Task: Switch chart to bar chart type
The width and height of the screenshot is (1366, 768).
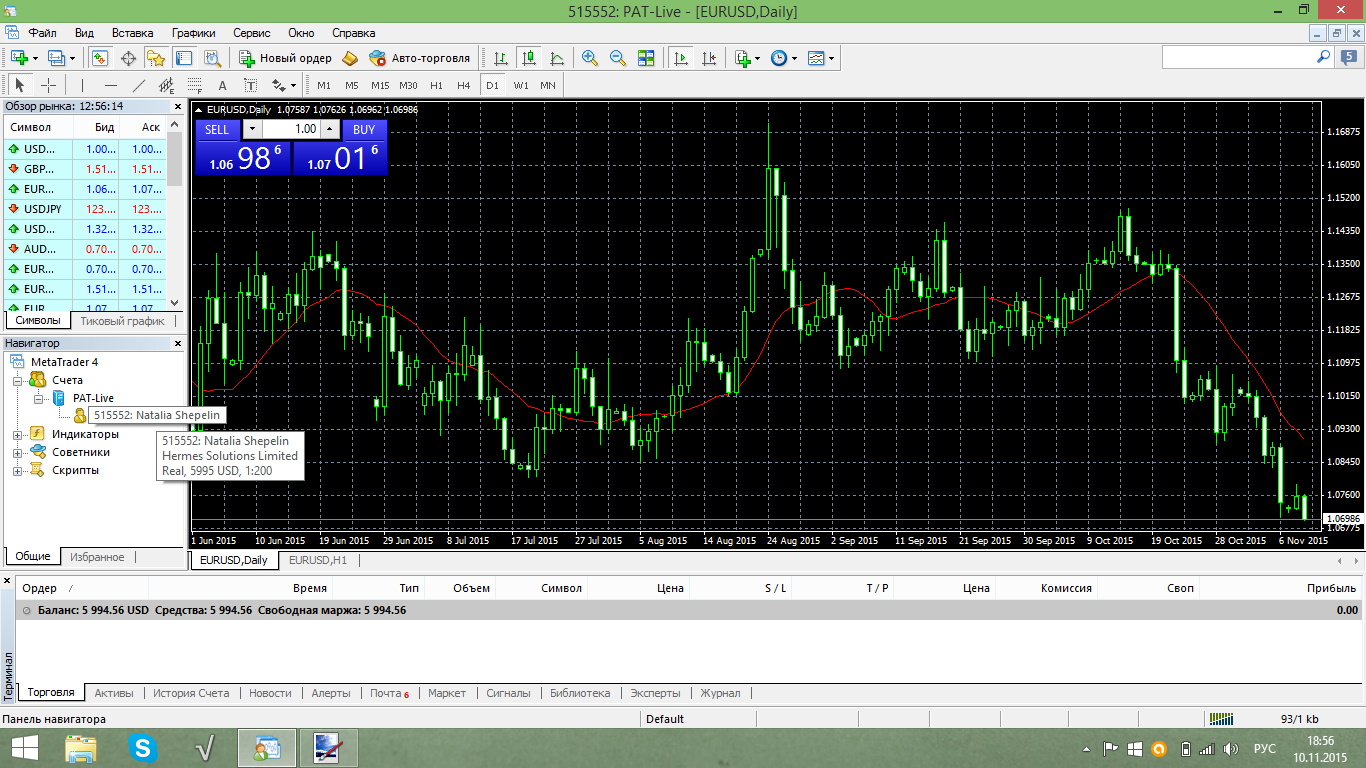Action: click(500, 58)
